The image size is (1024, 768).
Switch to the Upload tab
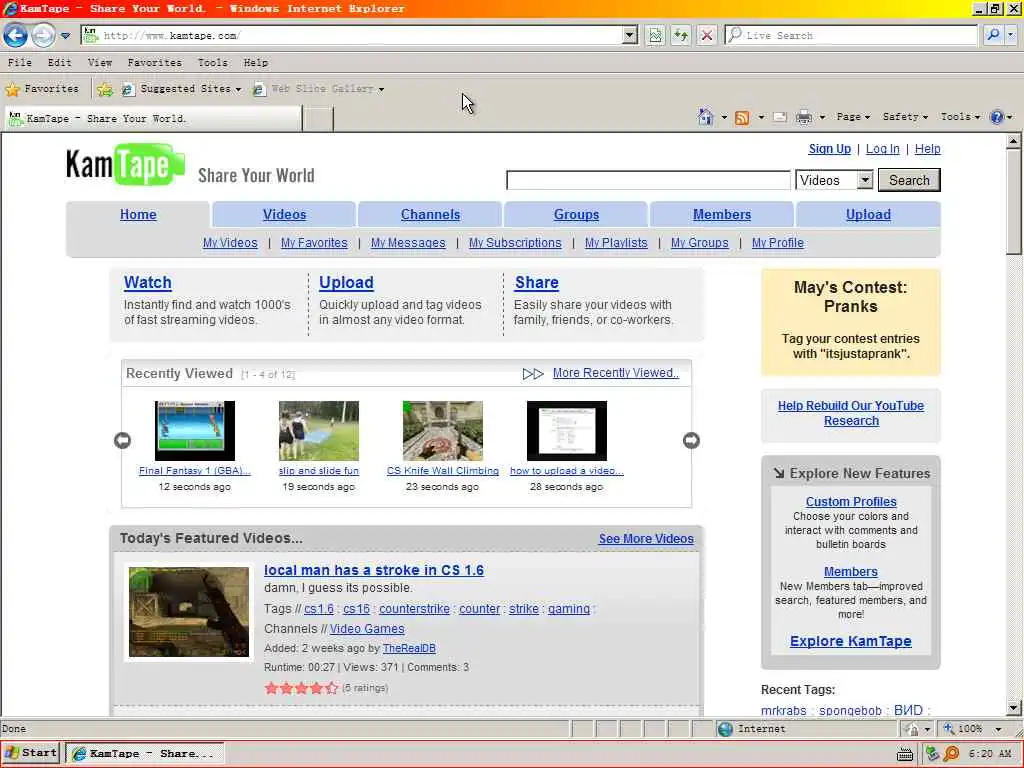pyautogui.click(x=868, y=214)
